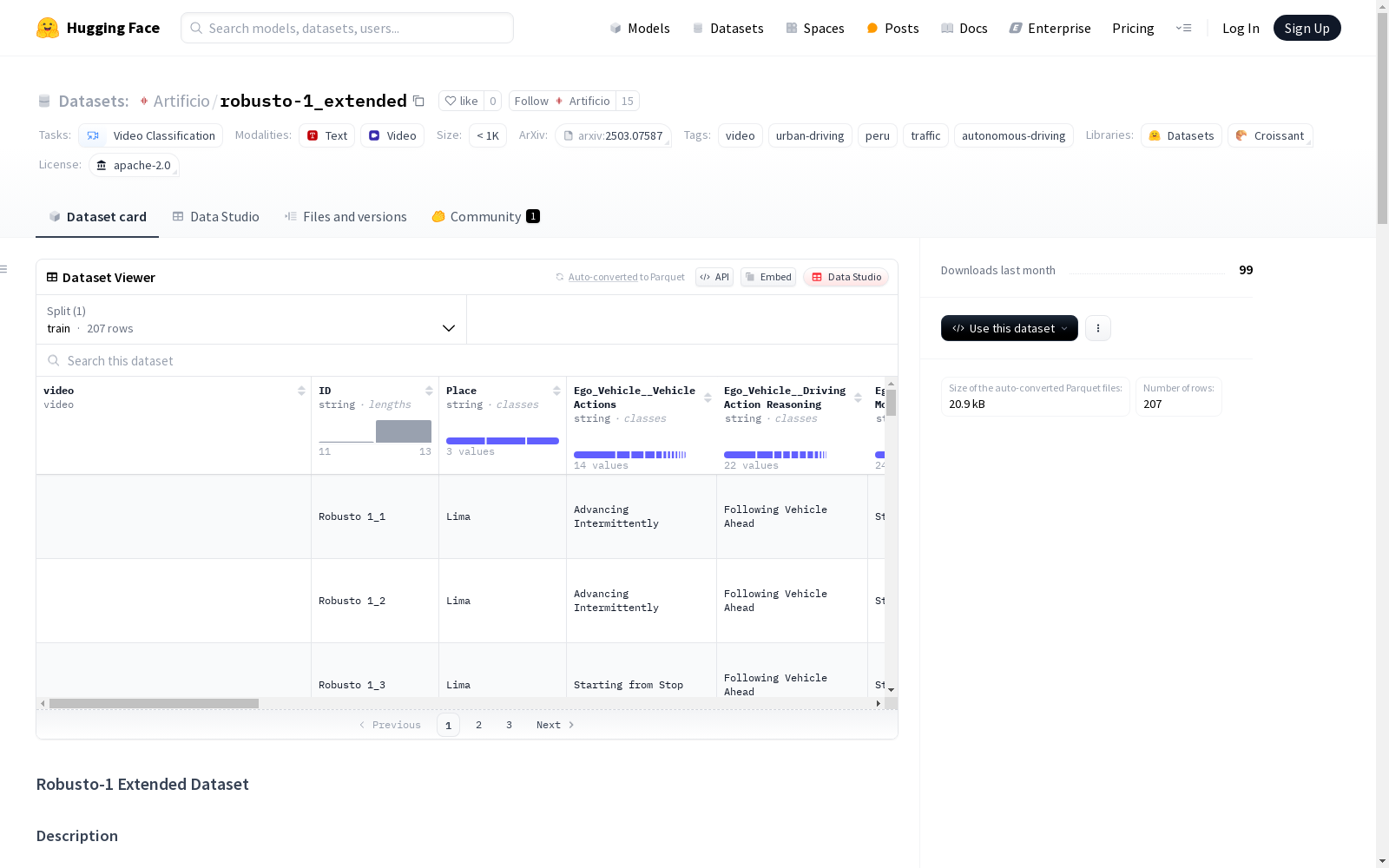Open the Files and versions tab
The height and width of the screenshot is (868, 1389).
click(x=346, y=217)
